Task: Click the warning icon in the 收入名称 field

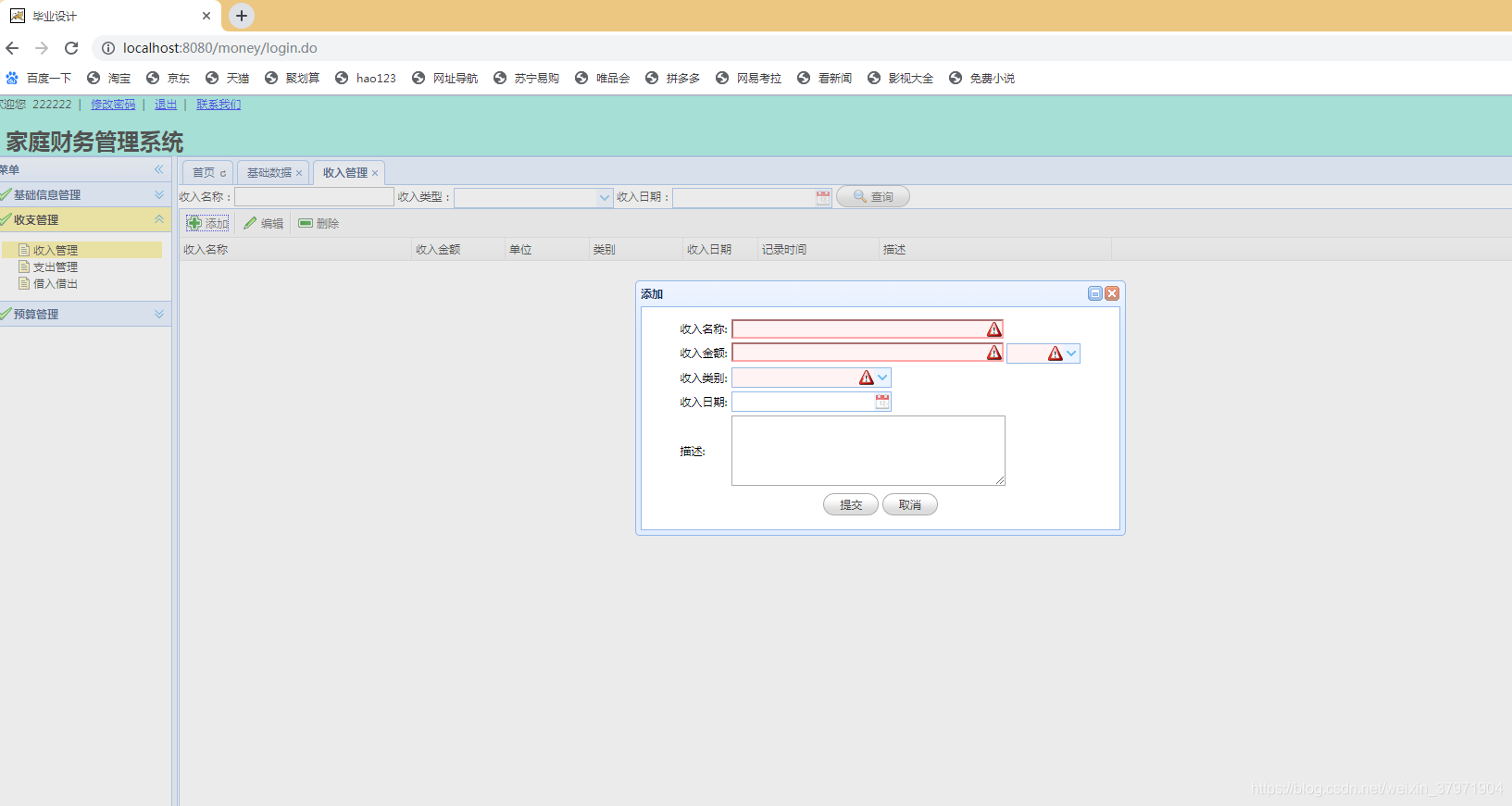Action: point(994,329)
